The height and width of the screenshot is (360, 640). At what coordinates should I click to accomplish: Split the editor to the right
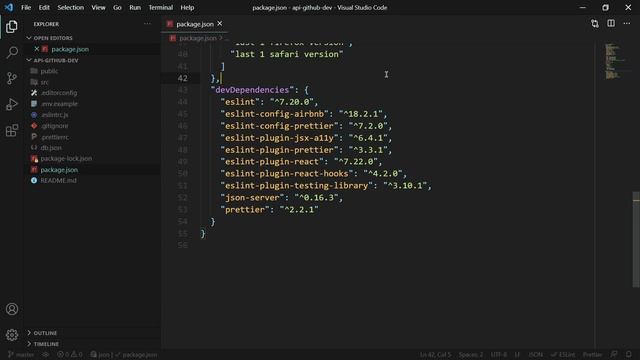pos(611,24)
